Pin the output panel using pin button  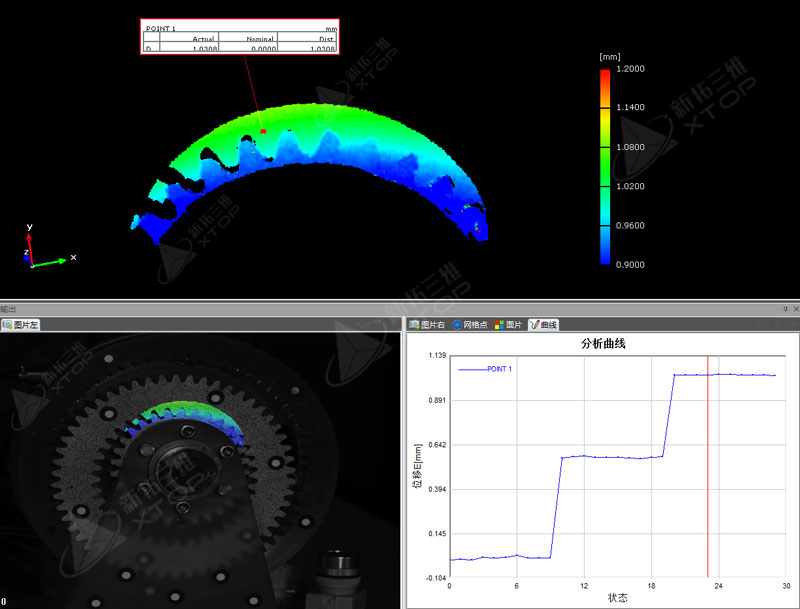pyautogui.click(x=784, y=310)
